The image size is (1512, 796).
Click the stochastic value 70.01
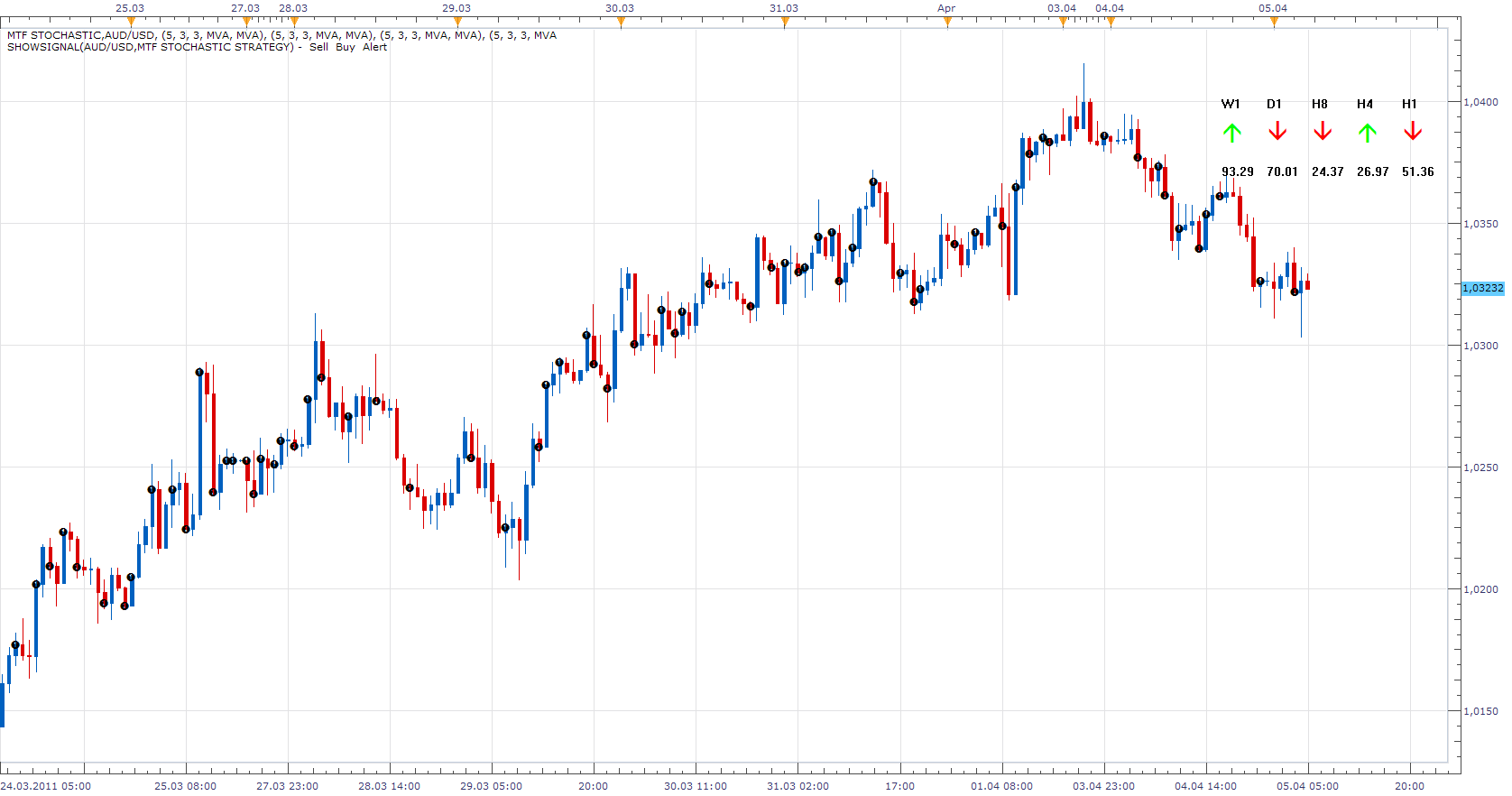[1282, 171]
